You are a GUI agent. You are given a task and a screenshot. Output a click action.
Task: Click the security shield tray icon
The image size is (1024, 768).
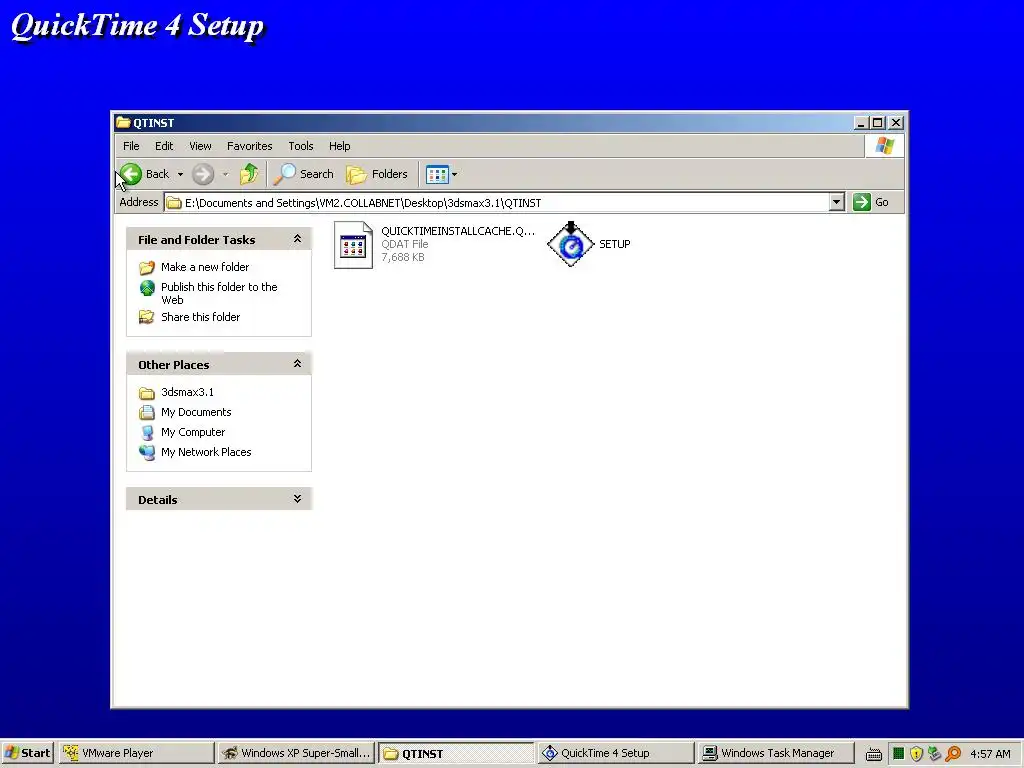click(x=916, y=754)
